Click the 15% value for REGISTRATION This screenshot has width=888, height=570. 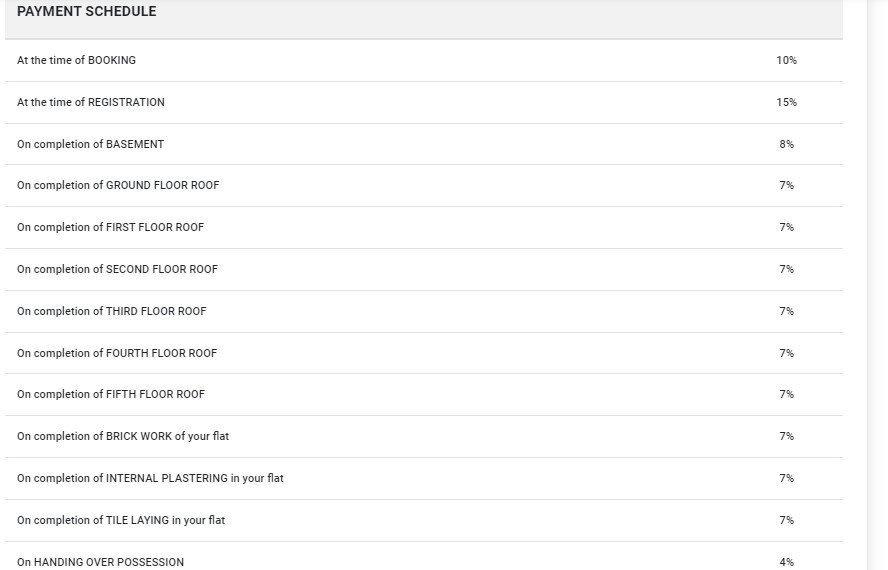(786, 102)
